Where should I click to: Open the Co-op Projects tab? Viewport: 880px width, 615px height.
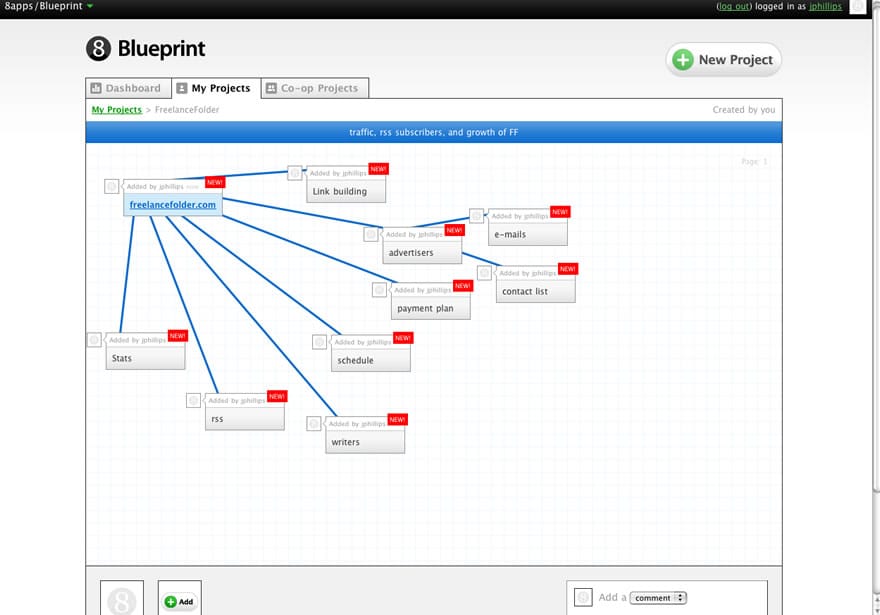coord(314,88)
